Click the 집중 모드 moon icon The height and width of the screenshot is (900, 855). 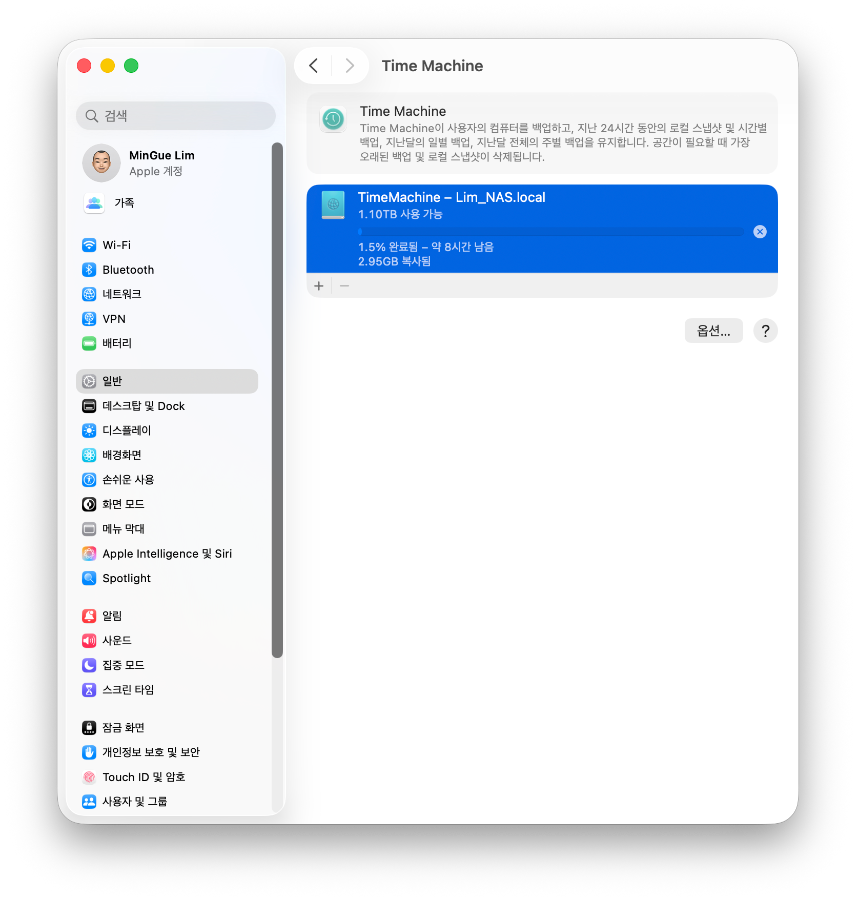point(89,665)
